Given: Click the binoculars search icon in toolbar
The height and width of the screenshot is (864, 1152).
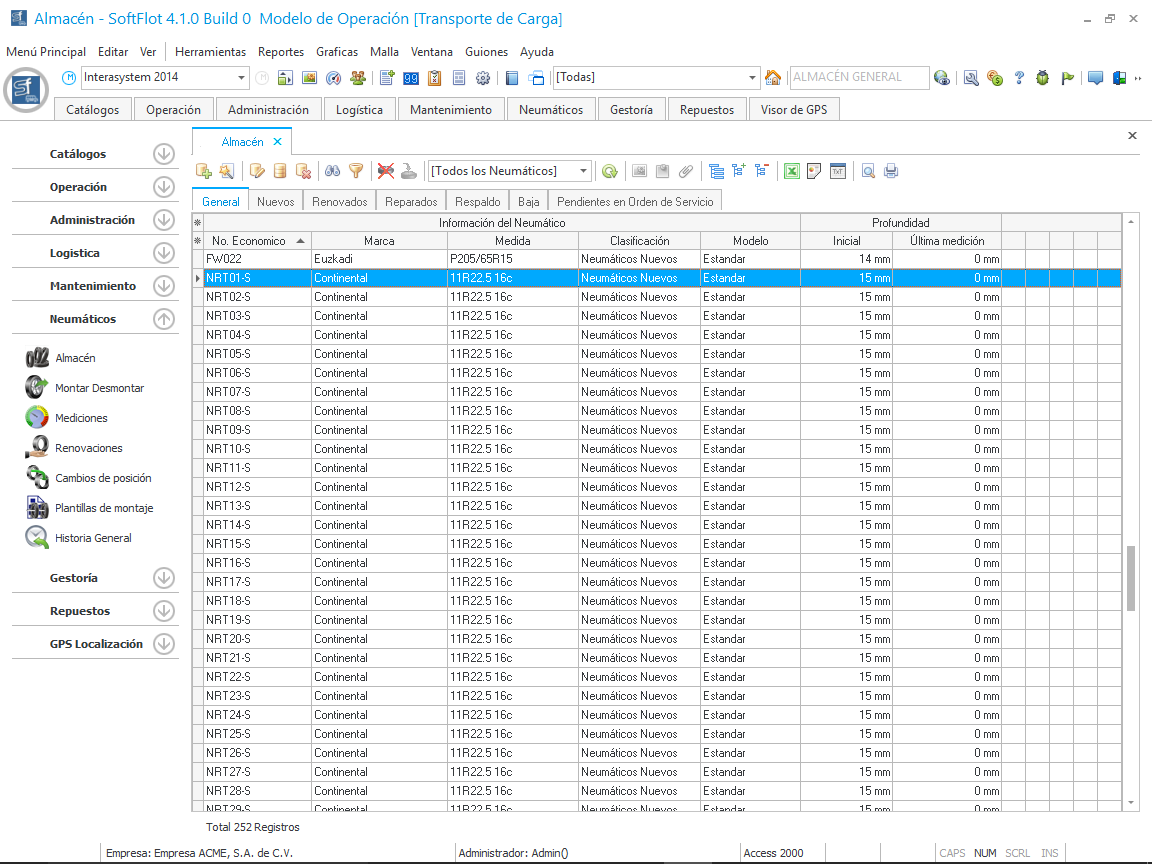Looking at the screenshot, I should pos(333,171).
